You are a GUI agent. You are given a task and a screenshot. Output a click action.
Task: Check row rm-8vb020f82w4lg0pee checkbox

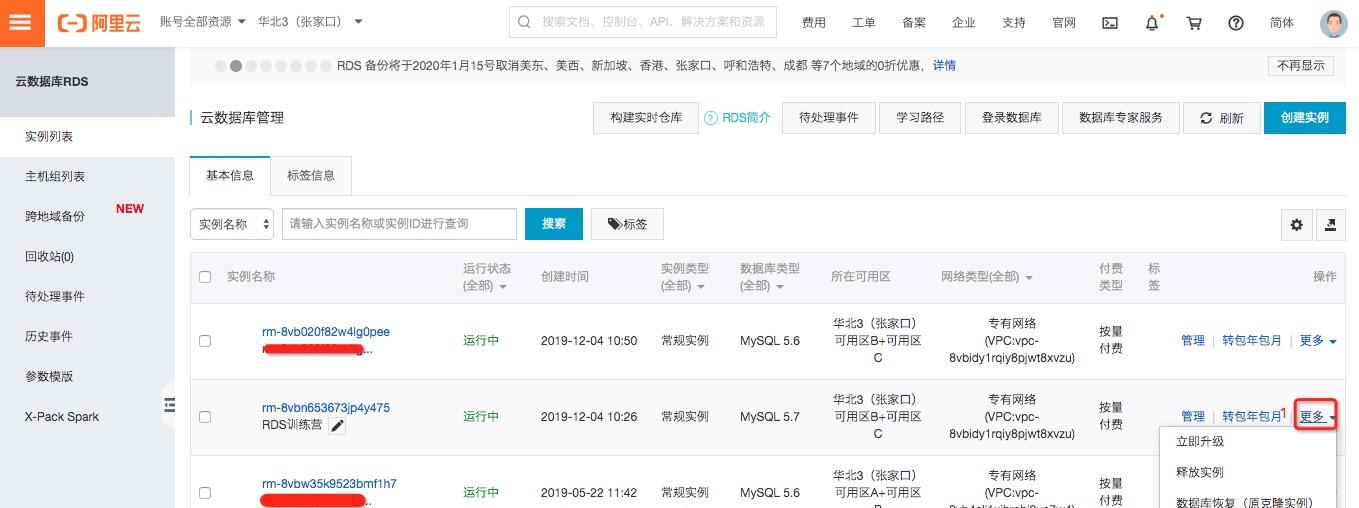(x=205, y=341)
